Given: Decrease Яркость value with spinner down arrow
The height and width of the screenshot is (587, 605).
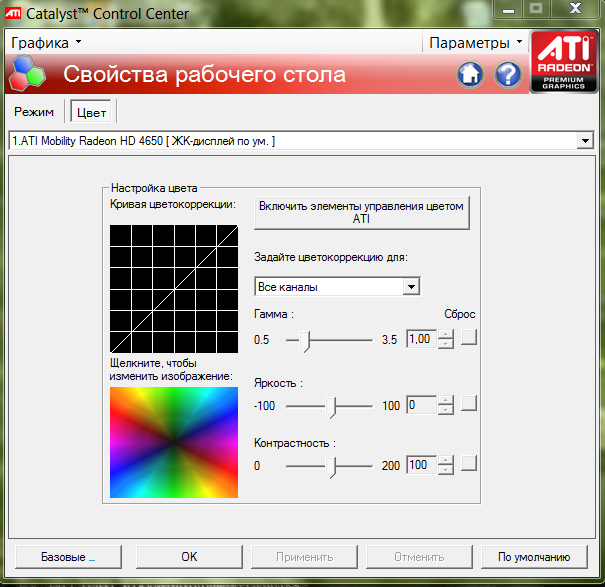Looking at the screenshot, I should pyautogui.click(x=445, y=409).
